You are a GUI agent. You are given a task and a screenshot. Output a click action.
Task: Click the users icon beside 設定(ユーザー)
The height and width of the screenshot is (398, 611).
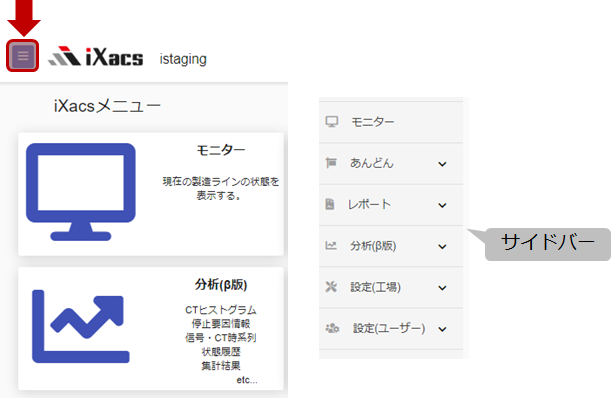[332, 328]
